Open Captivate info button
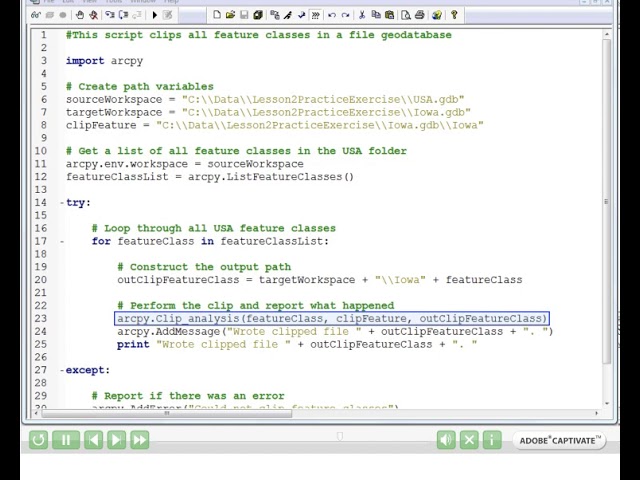The width and height of the screenshot is (640, 480). click(x=492, y=440)
